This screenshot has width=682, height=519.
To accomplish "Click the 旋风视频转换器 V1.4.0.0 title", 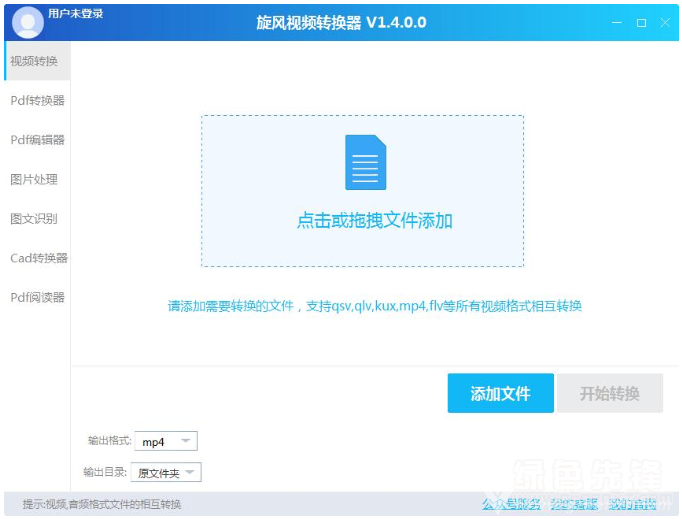I will (341, 23).
